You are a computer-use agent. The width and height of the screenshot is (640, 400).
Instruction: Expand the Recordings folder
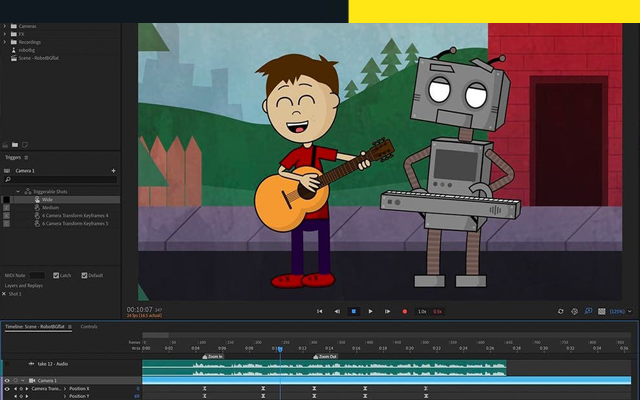pos(5,42)
